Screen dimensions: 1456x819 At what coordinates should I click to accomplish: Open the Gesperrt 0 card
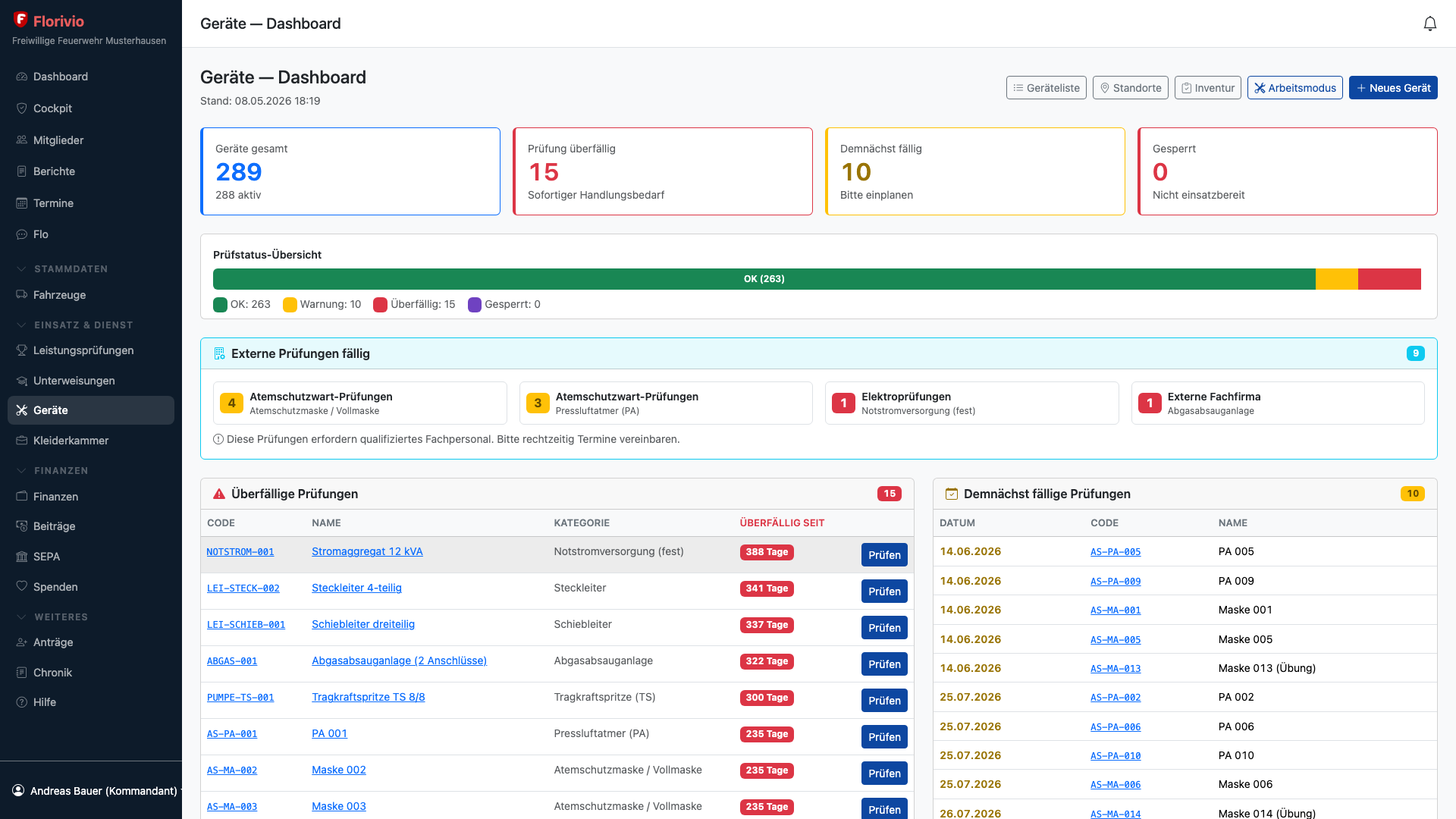[1288, 171]
